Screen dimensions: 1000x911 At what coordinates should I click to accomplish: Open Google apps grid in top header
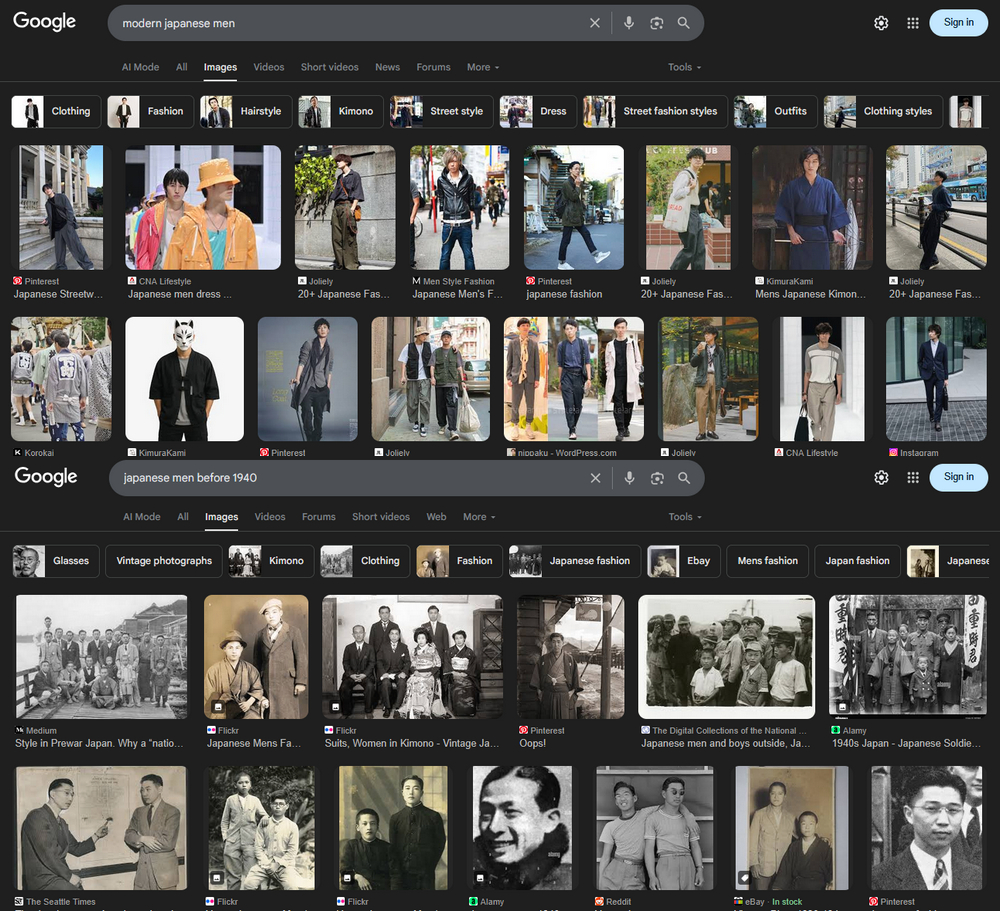[x=913, y=23]
